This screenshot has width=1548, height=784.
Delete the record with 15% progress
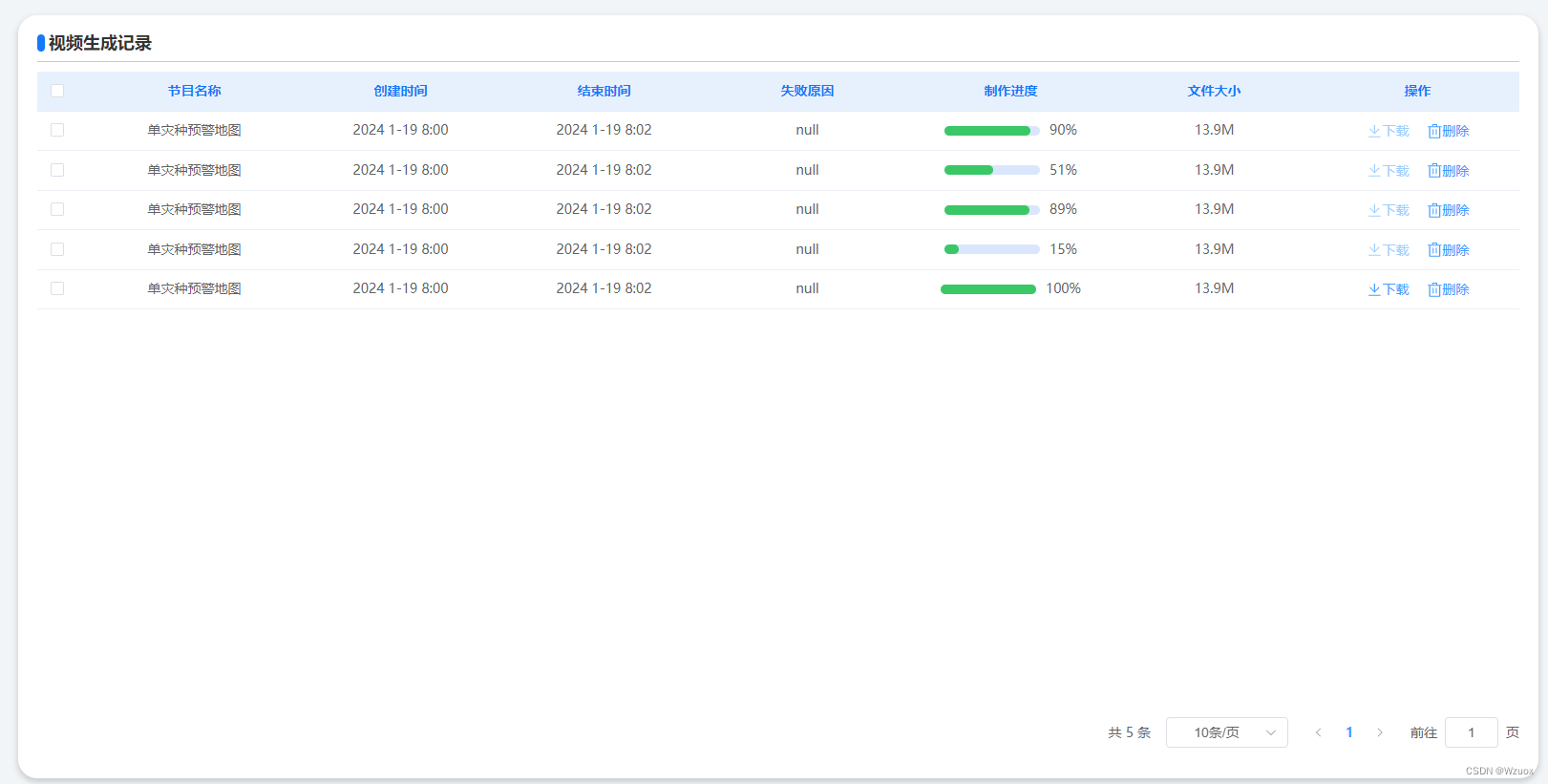(1449, 250)
